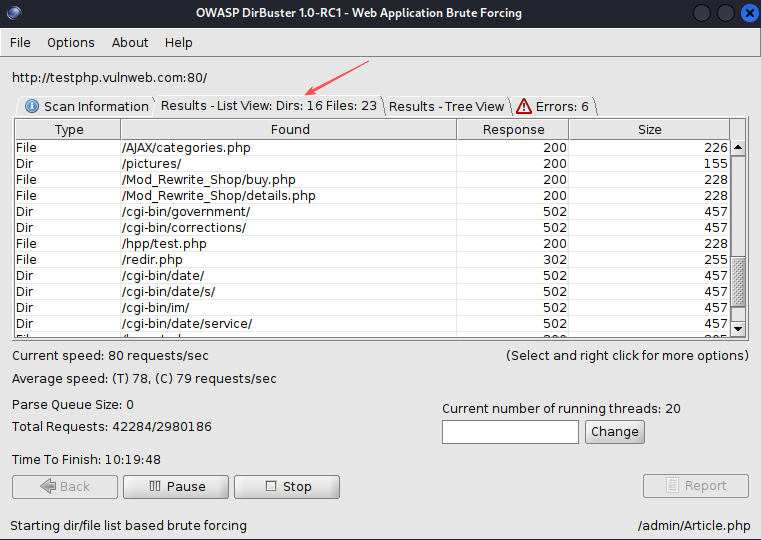Screen dimensions: 761x540
Task: Sort results by the Response column header
Action: 513,130
